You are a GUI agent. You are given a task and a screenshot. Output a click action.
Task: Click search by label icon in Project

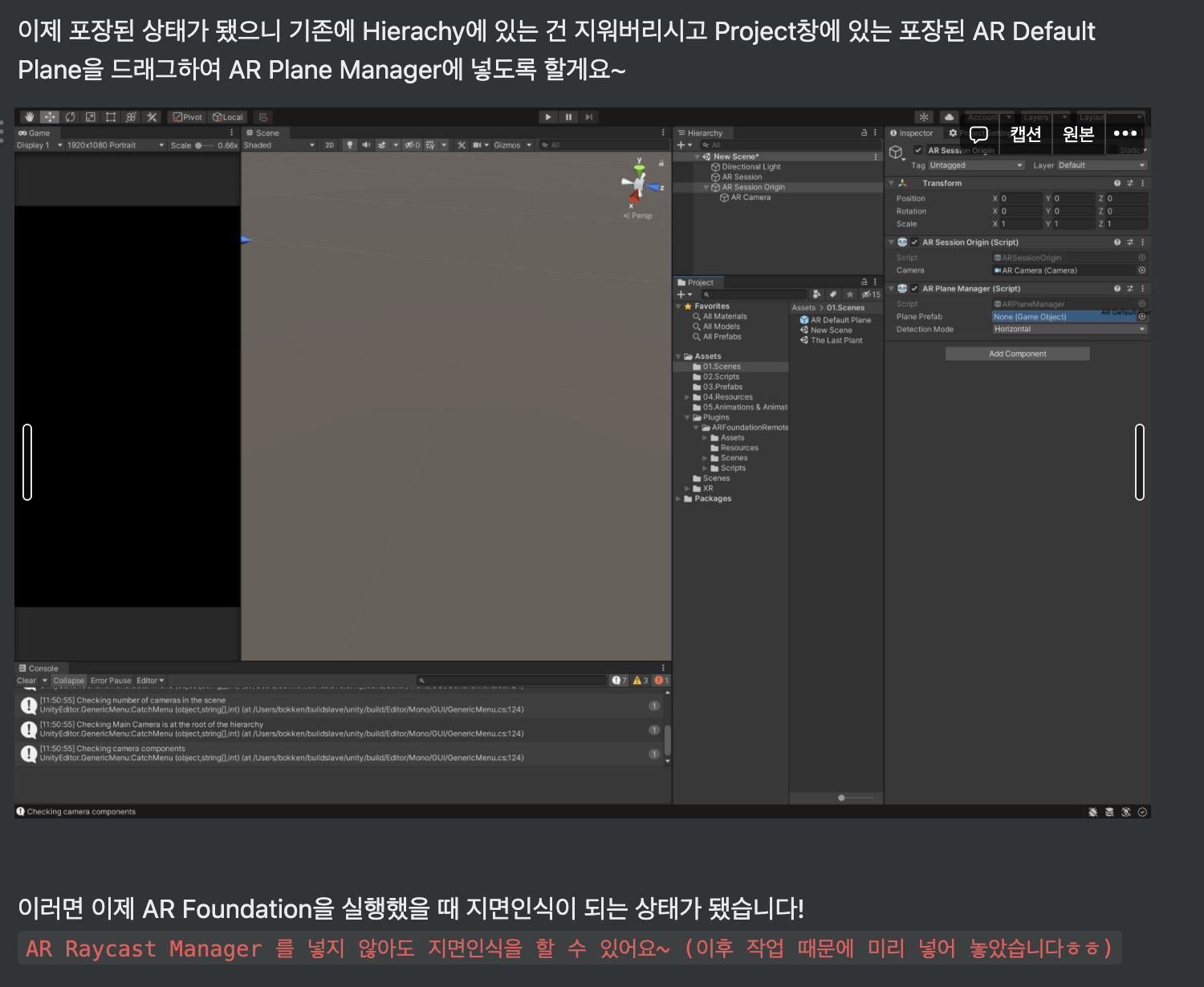833,294
